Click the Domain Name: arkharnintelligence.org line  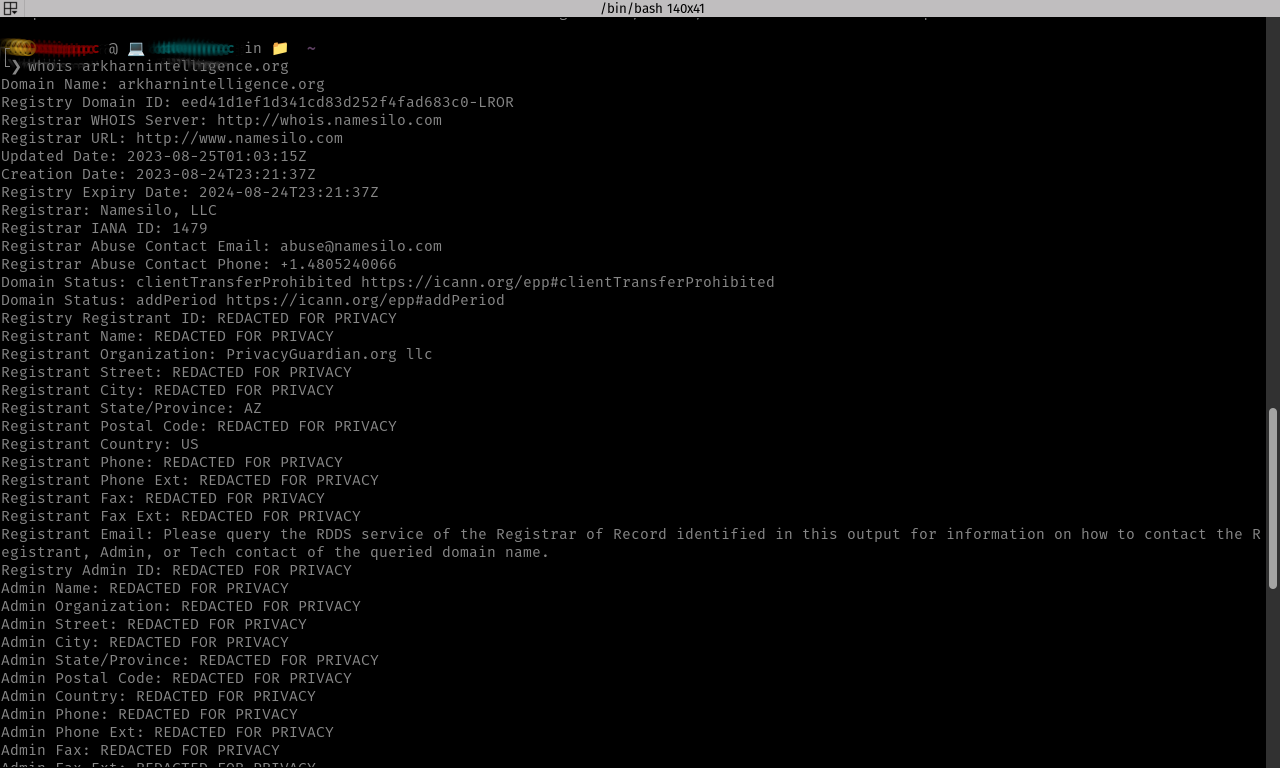(x=163, y=84)
